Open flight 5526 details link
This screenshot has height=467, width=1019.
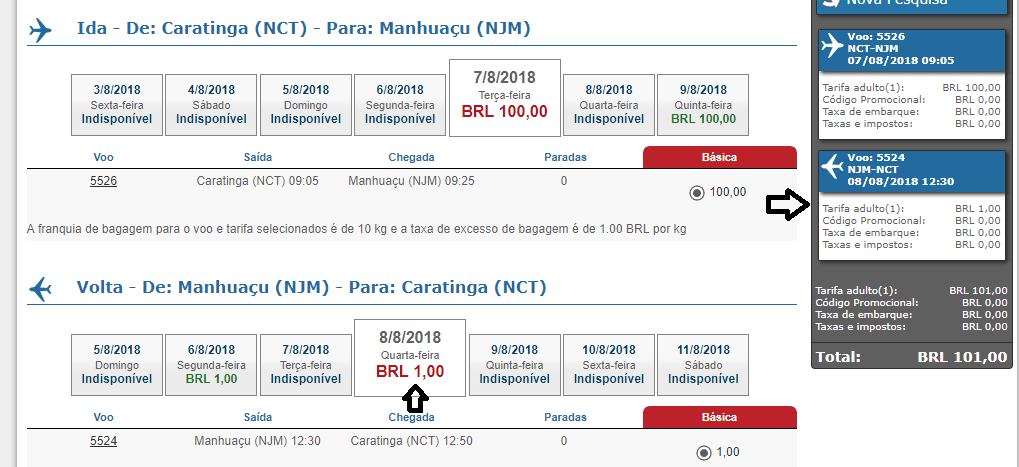(x=103, y=181)
